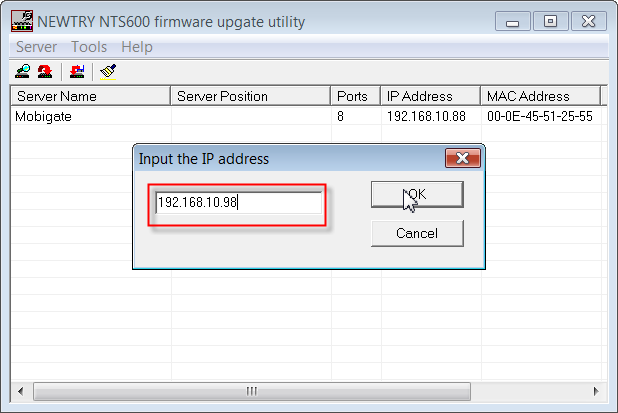Screen dimensions: 618x413
Task: Sort by Server Name column header
Action: 90,96
